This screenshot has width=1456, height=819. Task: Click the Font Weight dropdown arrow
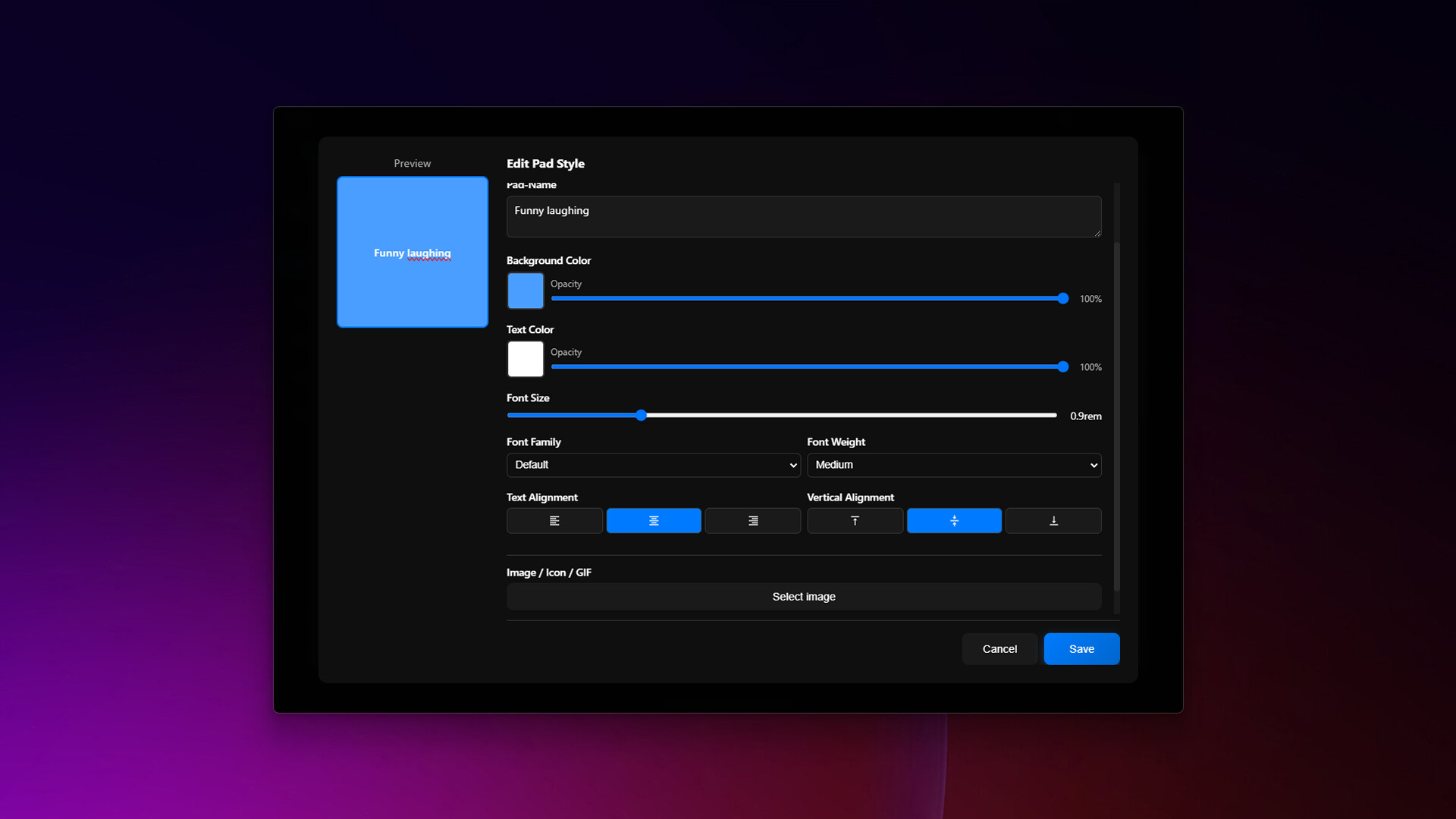point(1094,465)
